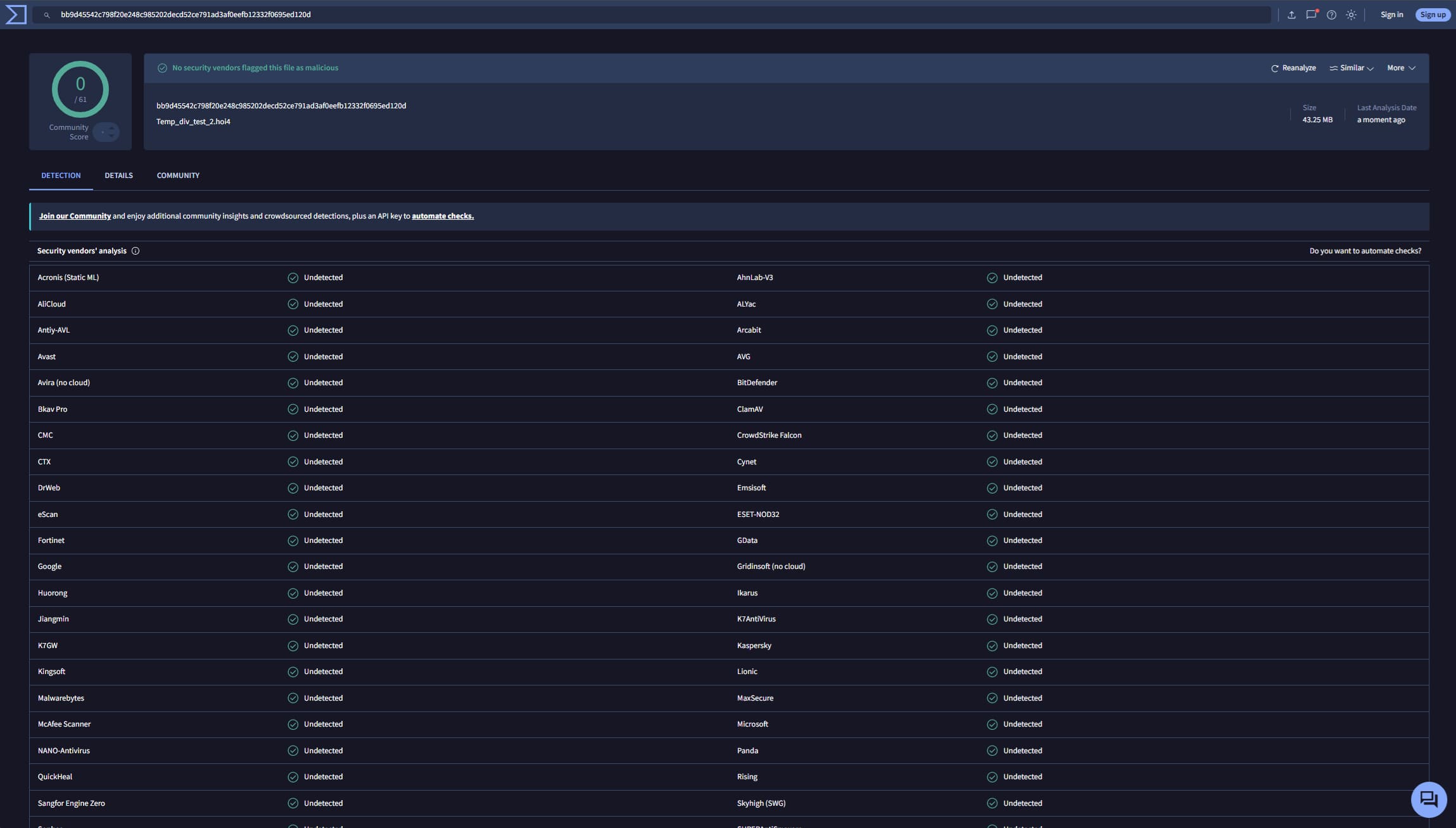1456x828 pixels.
Task: Click the Kingsoft vendor name
Action: click(51, 672)
